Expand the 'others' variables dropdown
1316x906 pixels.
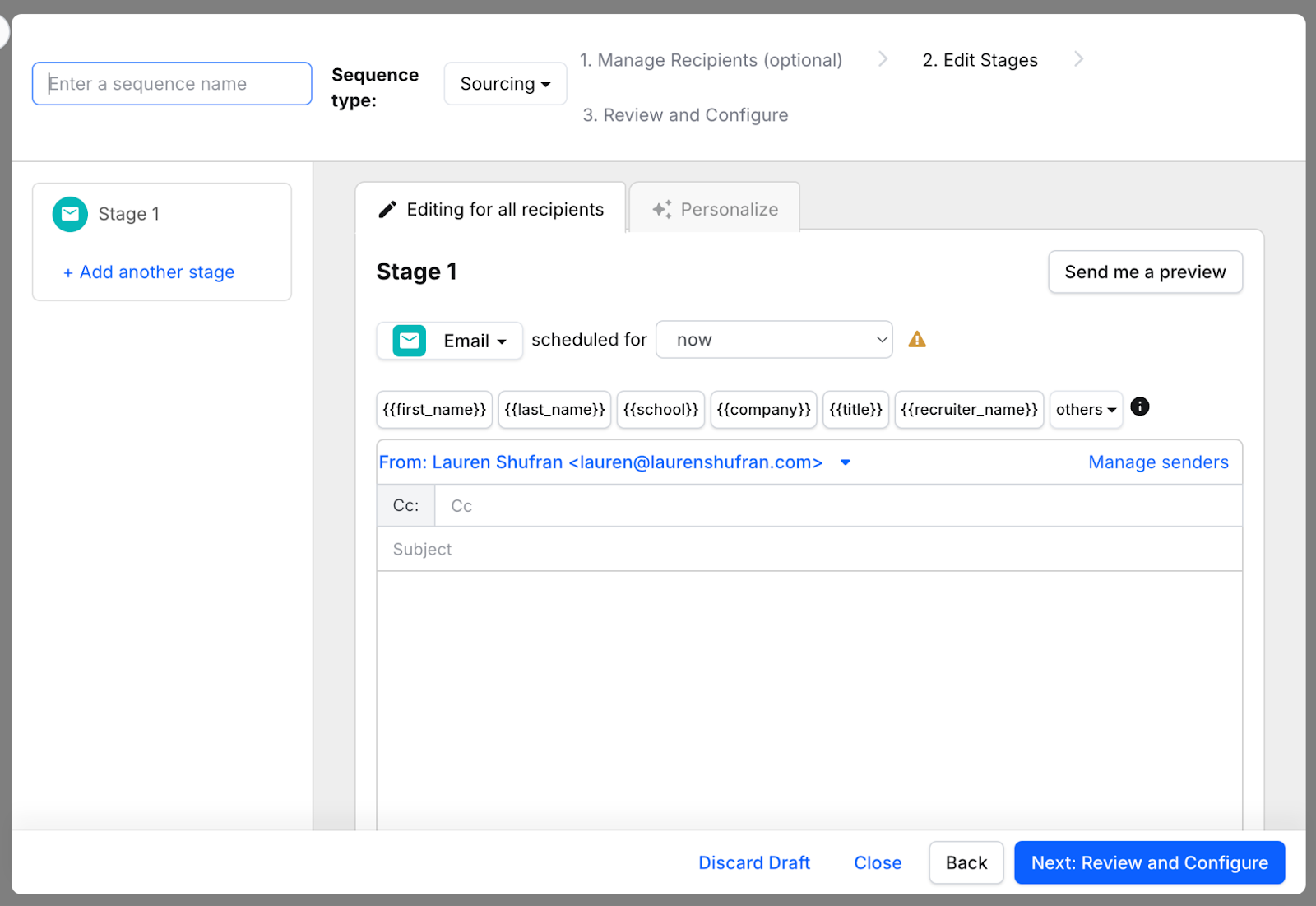1086,410
